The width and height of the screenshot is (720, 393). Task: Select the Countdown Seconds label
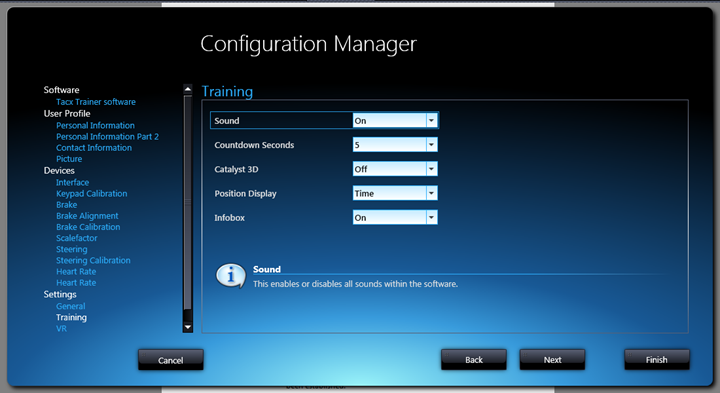pos(254,145)
